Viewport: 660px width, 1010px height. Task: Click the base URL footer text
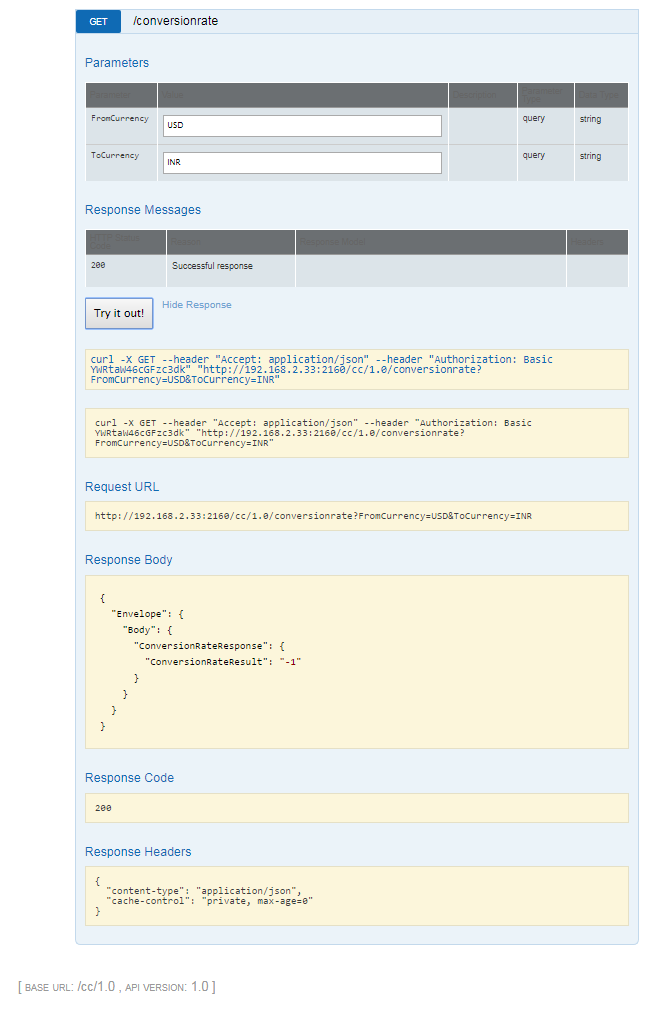(x=116, y=987)
